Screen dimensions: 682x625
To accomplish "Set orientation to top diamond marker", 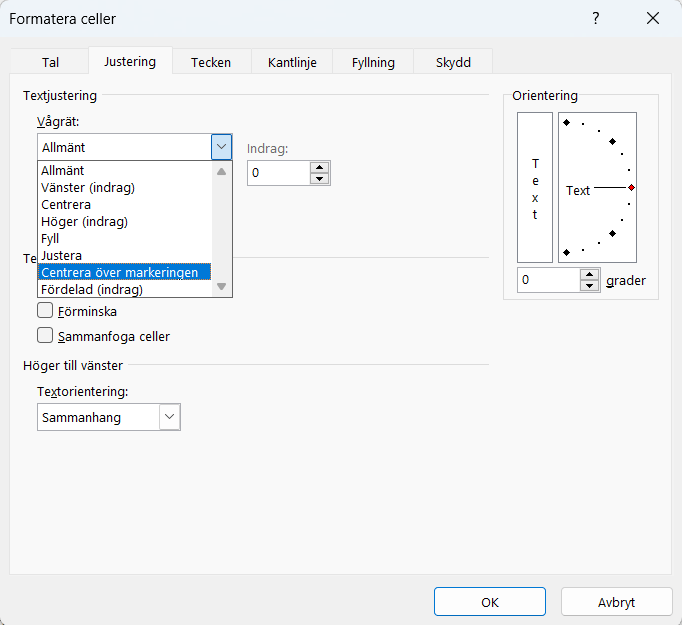I will pos(566,123).
